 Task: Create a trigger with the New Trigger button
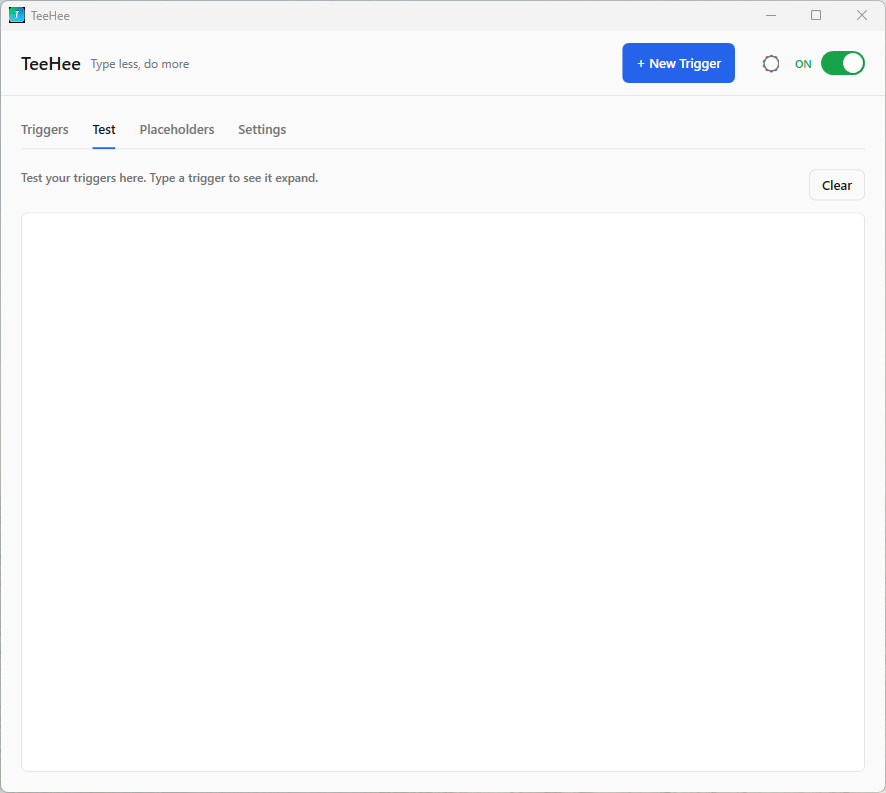(x=678, y=62)
